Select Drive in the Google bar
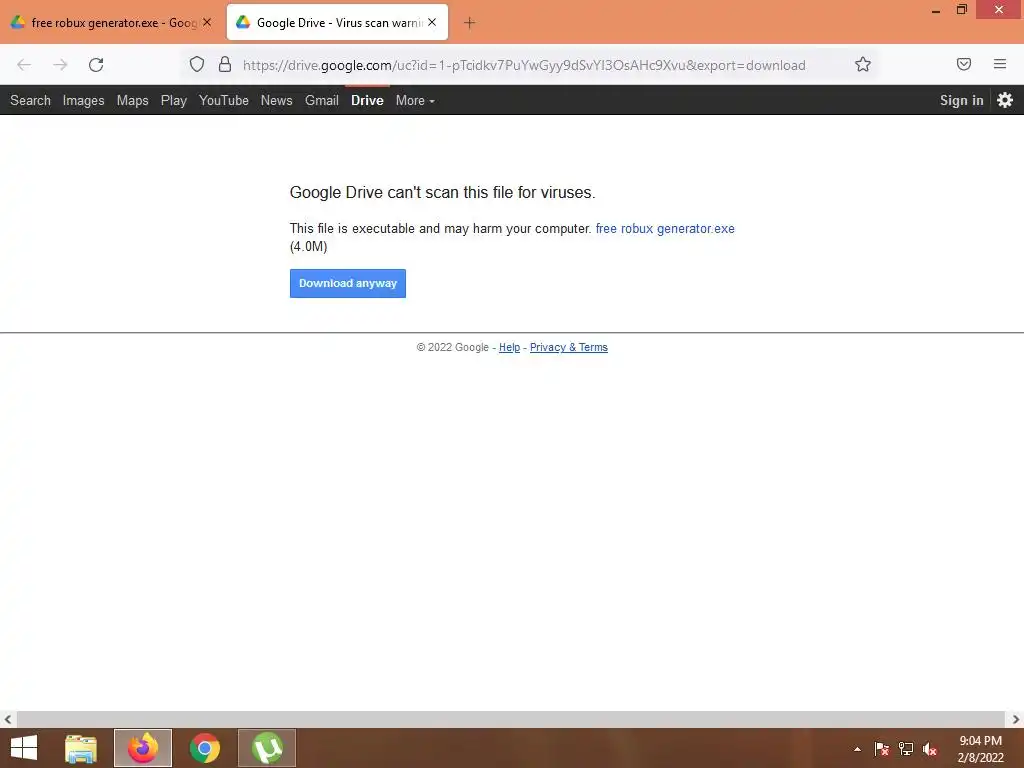Viewport: 1024px width, 768px height. [367, 101]
